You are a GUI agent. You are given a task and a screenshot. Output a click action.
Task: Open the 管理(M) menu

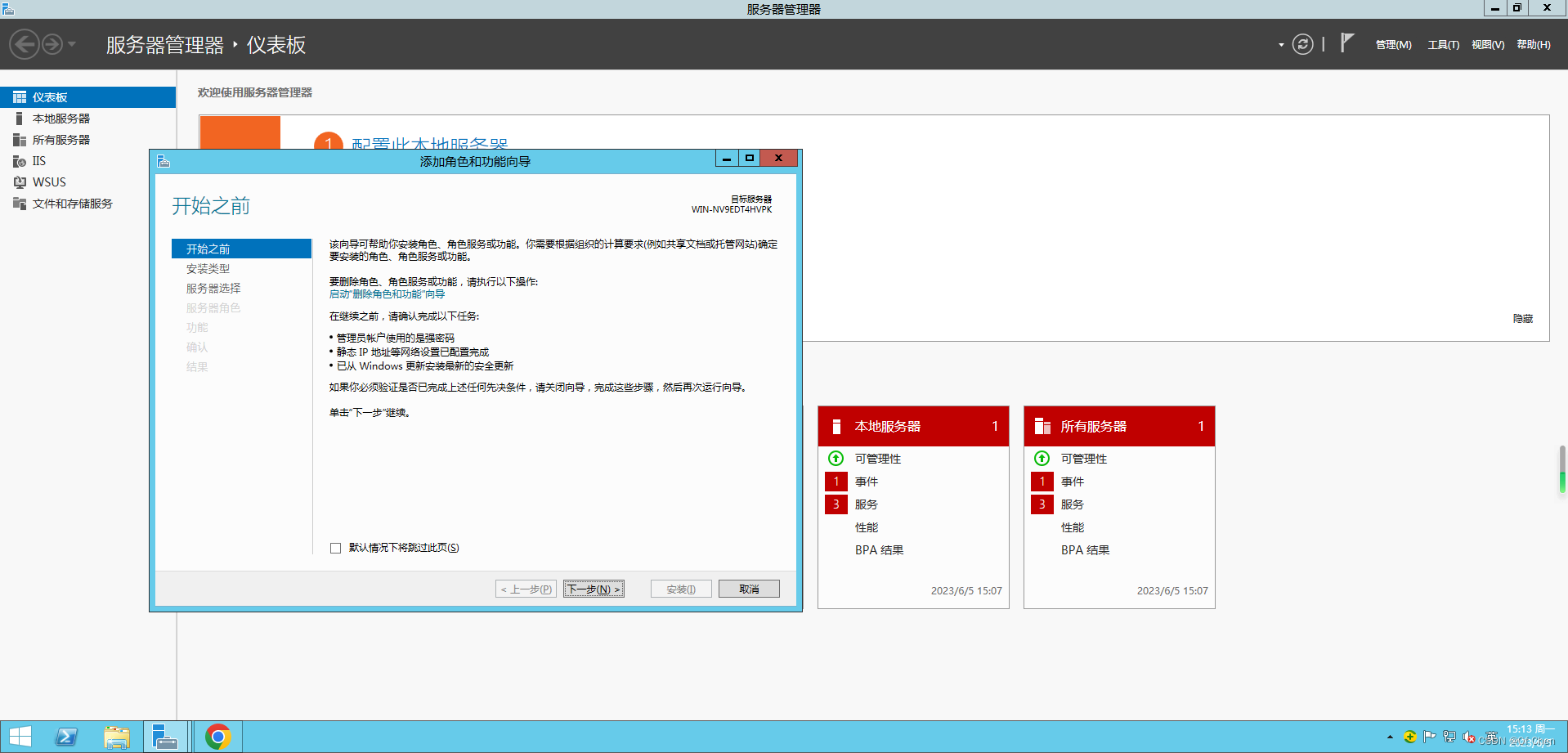click(1394, 45)
